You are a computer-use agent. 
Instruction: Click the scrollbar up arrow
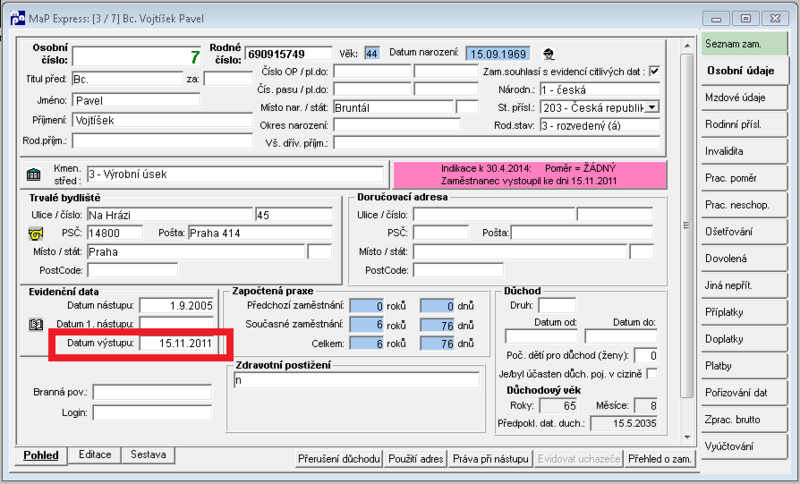click(687, 46)
